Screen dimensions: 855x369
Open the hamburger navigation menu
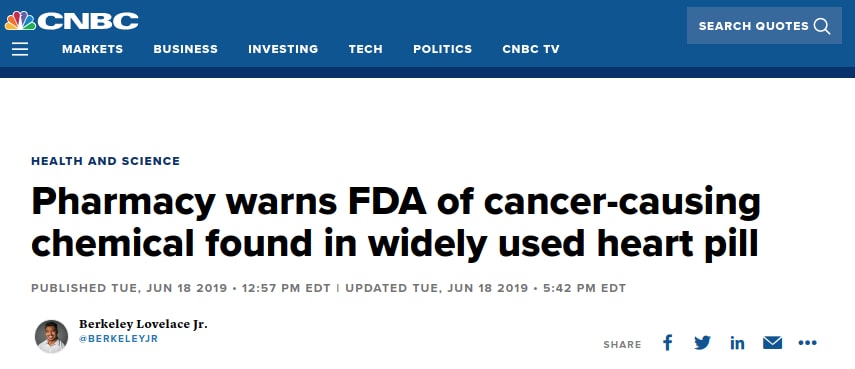point(20,49)
